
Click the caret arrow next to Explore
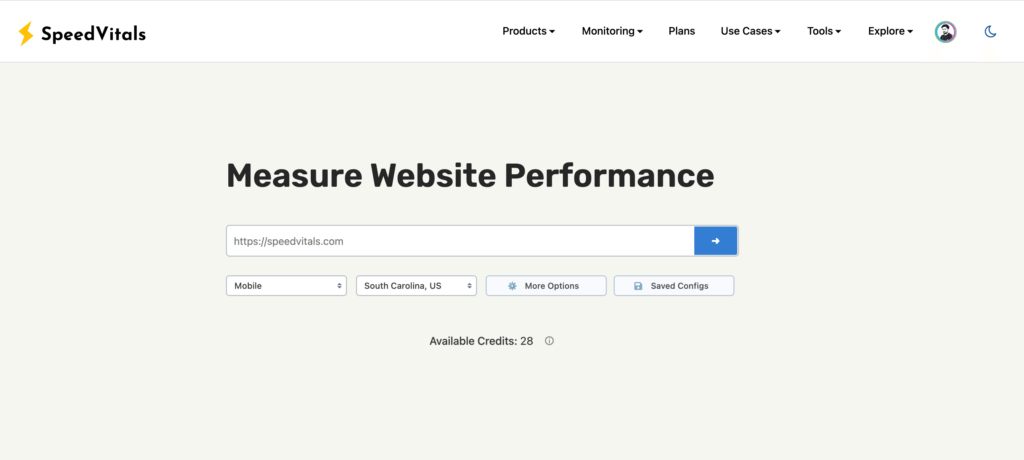coord(910,32)
